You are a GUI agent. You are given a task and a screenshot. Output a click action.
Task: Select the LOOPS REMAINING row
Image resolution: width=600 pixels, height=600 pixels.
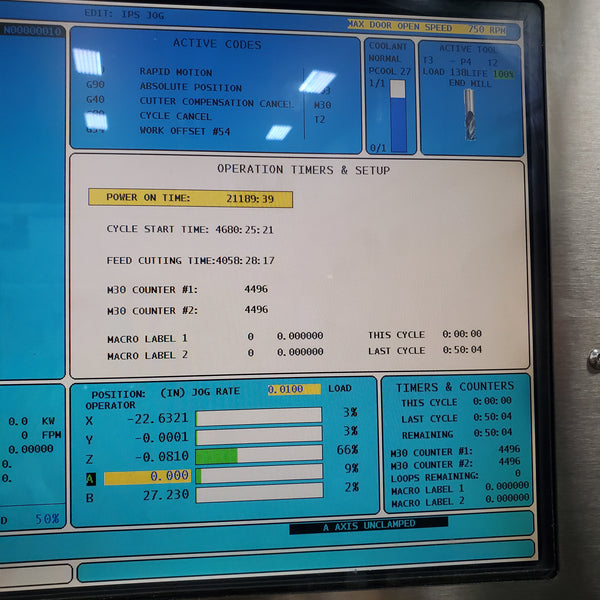click(455, 476)
